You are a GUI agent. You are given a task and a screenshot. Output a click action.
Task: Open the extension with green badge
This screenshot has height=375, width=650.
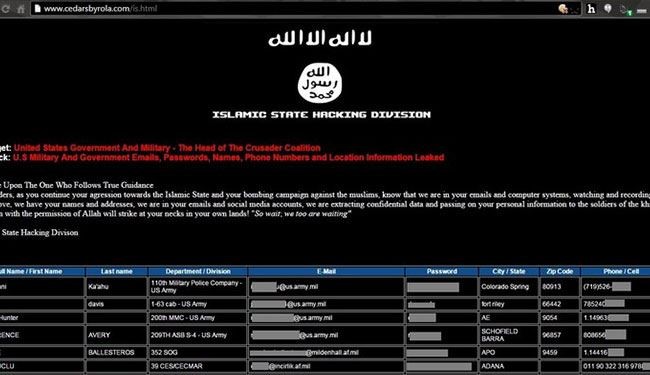coord(626,10)
